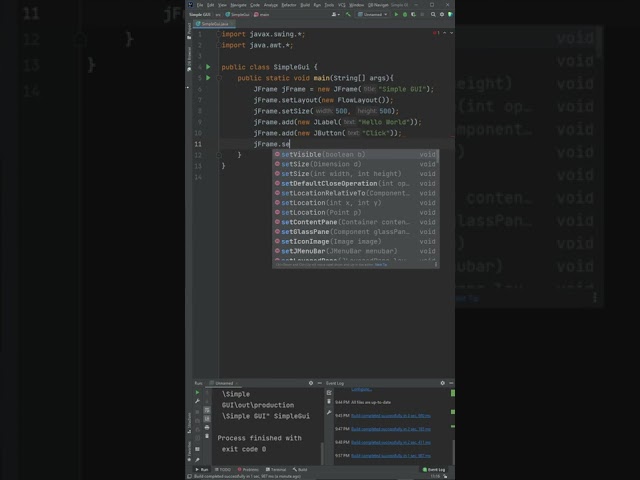Screen dimensions: 640x480
Task: Click the run gutter arrow beside class SimpleGui
Action: (x=208, y=67)
